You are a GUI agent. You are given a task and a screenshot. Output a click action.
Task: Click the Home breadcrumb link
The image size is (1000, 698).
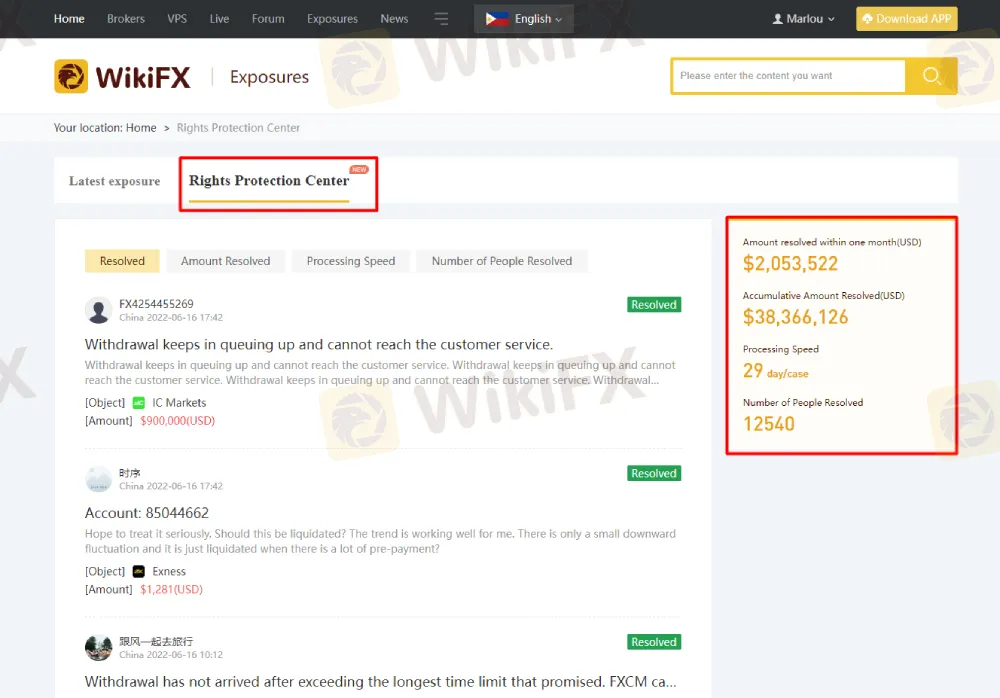[x=141, y=128]
